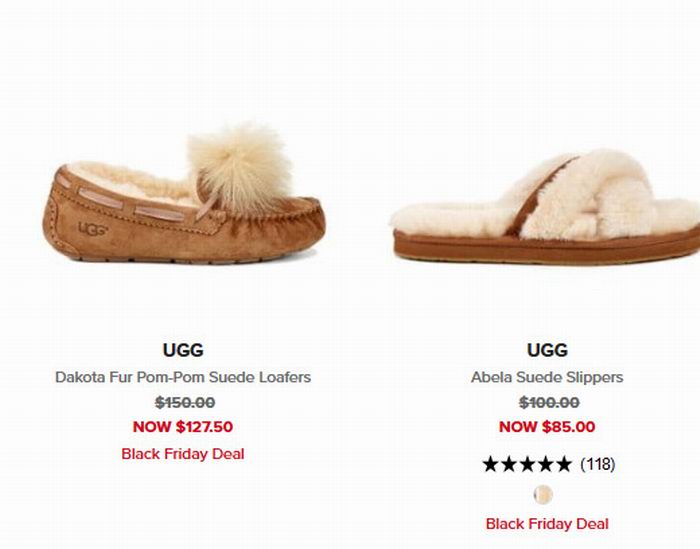Click the fur pom-pom on the loafer image
This screenshot has height=549, width=700.
(x=240, y=167)
